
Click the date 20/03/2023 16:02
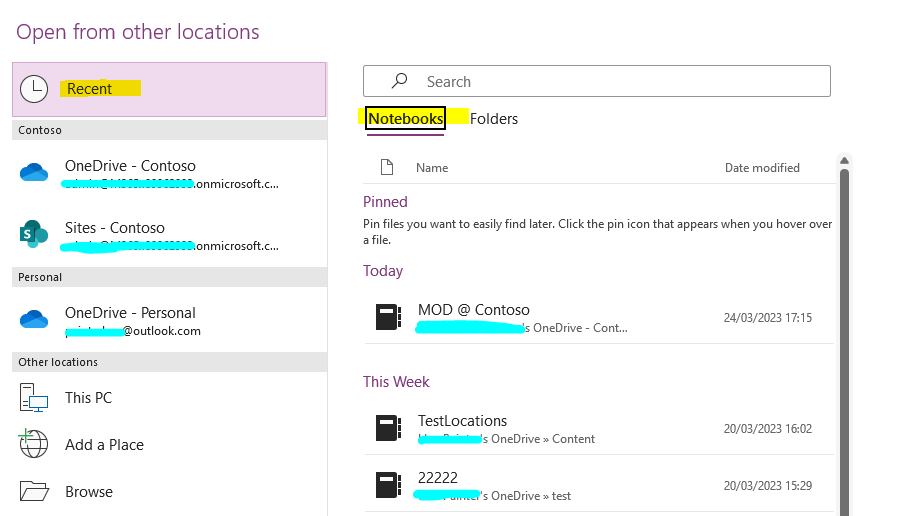point(768,429)
